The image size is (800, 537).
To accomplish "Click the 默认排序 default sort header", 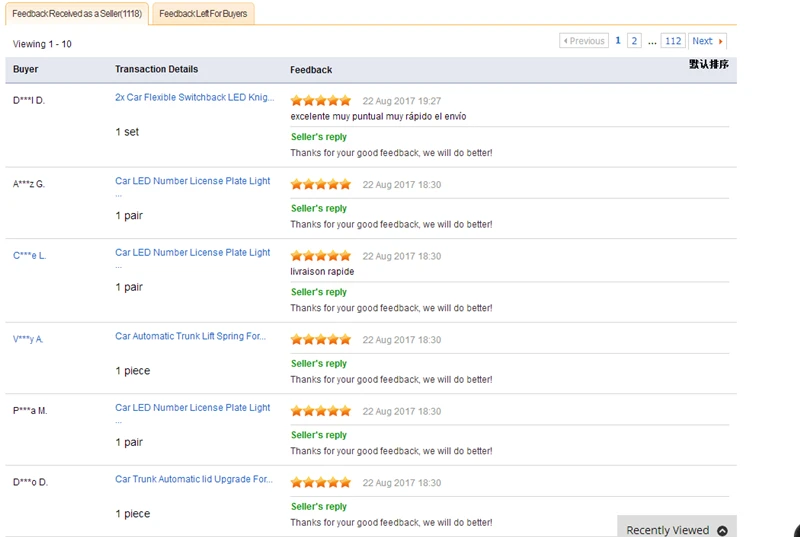I will pos(709,64).
